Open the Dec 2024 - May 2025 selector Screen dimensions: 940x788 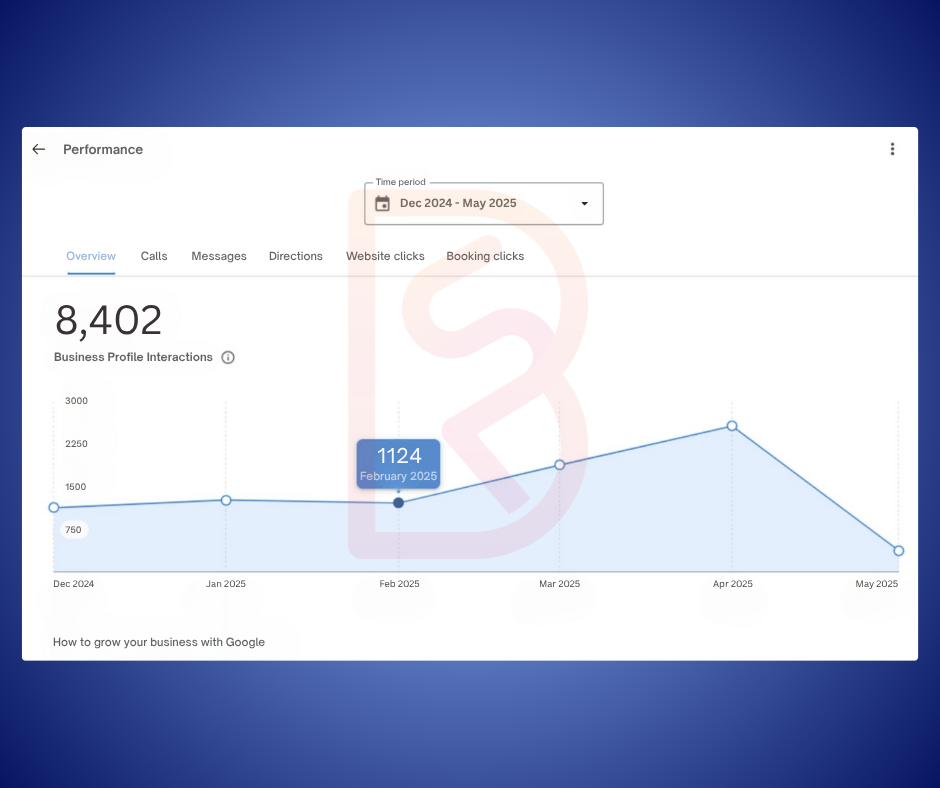click(x=484, y=203)
